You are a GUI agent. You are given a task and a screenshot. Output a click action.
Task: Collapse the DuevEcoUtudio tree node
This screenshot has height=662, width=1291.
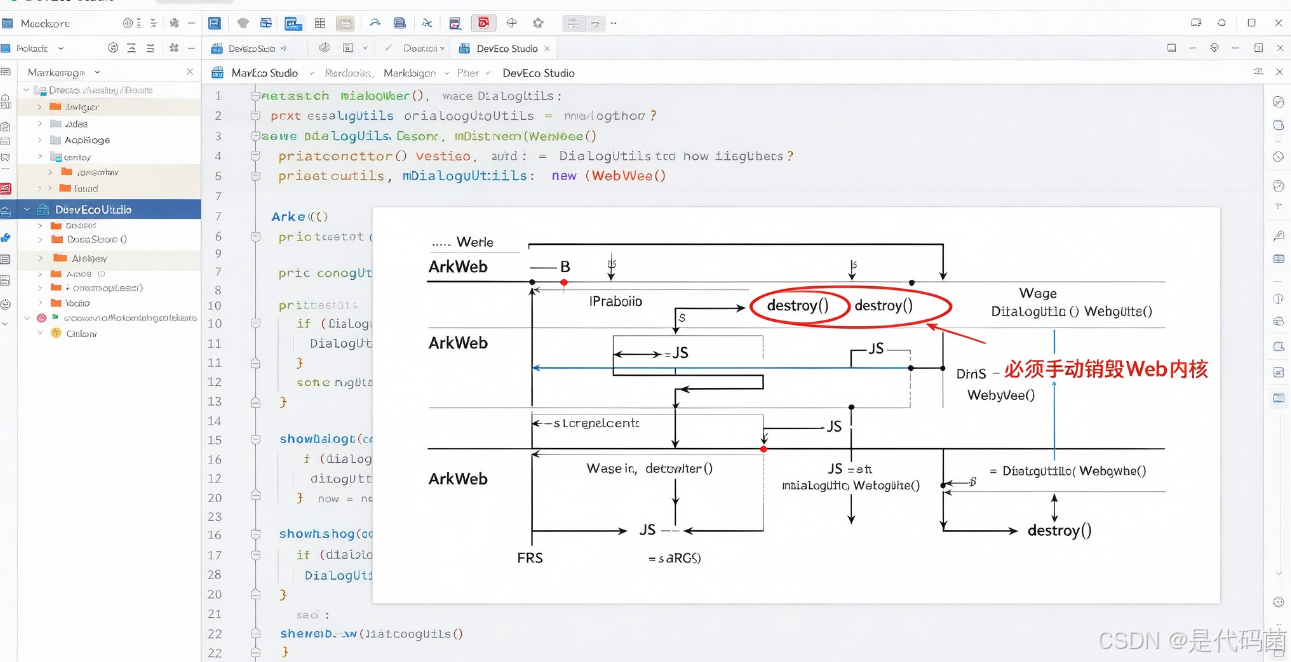(x=27, y=210)
